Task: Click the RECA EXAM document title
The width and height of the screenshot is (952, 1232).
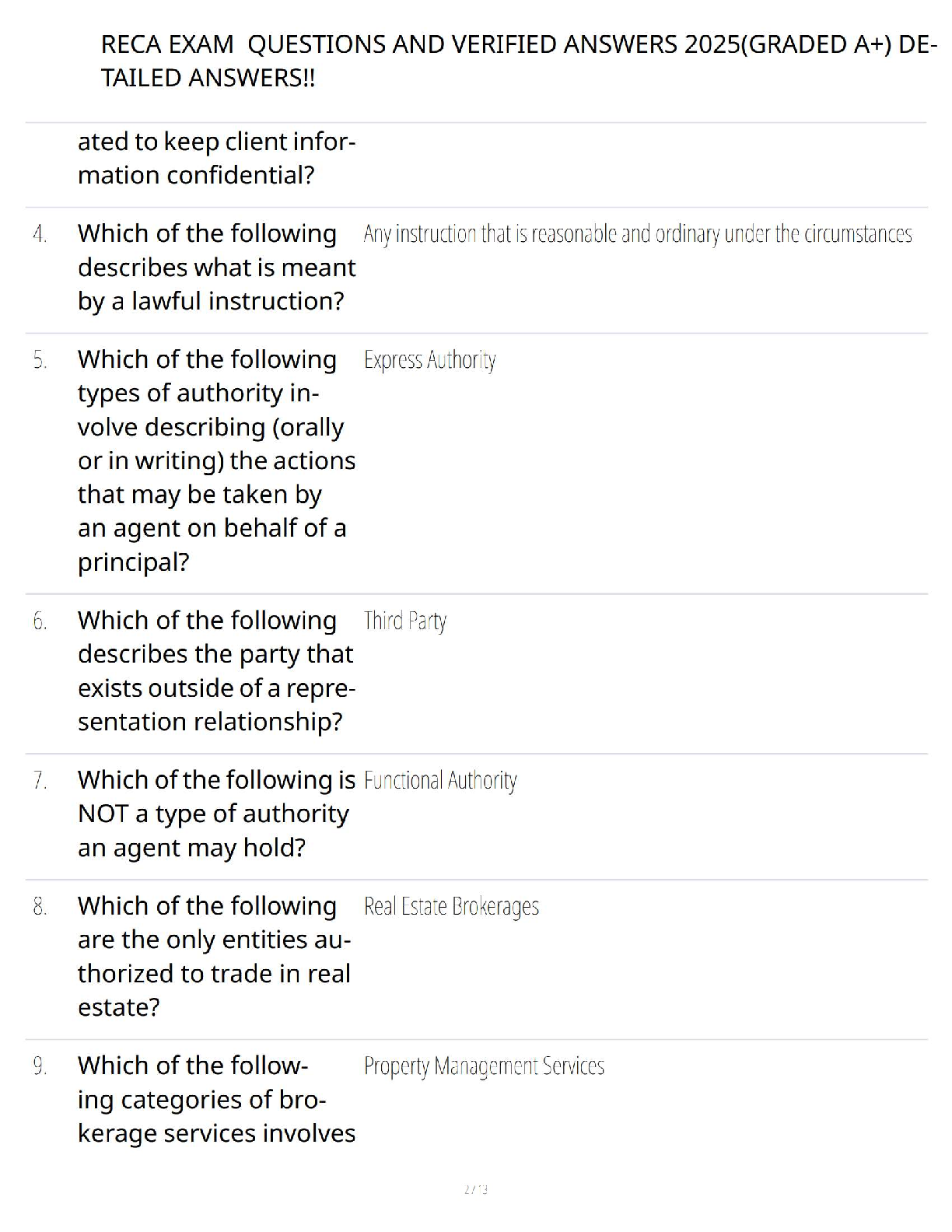Action: (x=517, y=61)
